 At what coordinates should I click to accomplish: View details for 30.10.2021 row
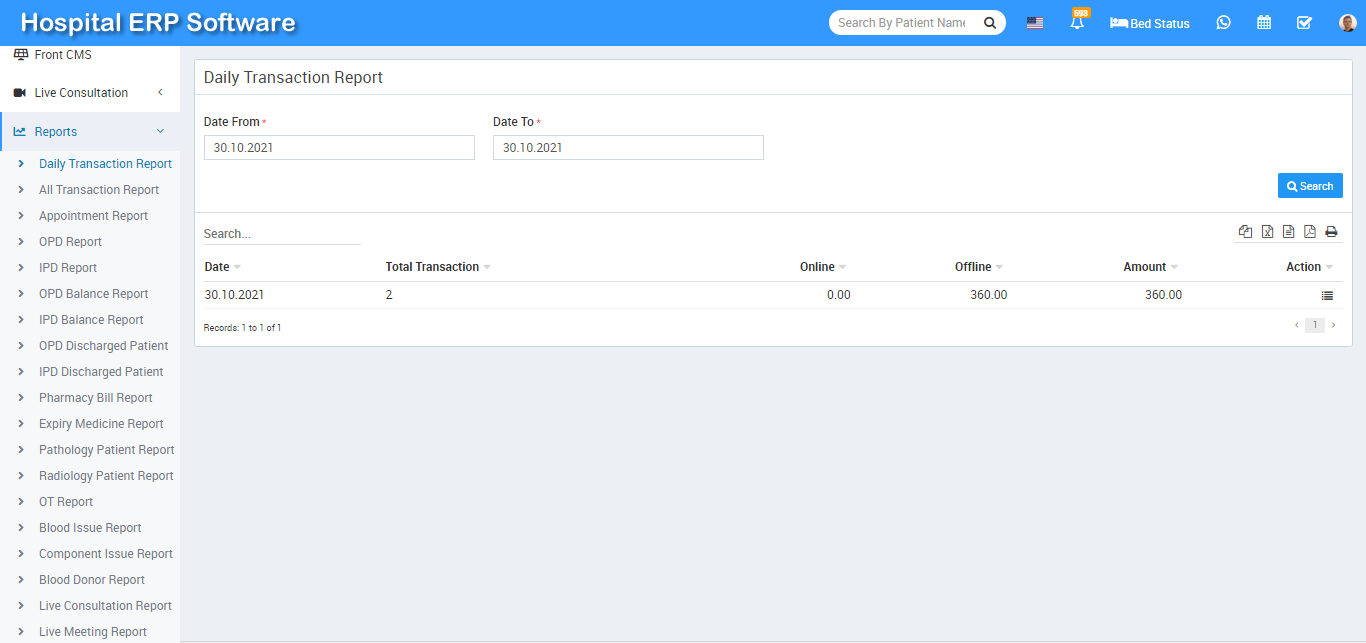coord(1327,296)
